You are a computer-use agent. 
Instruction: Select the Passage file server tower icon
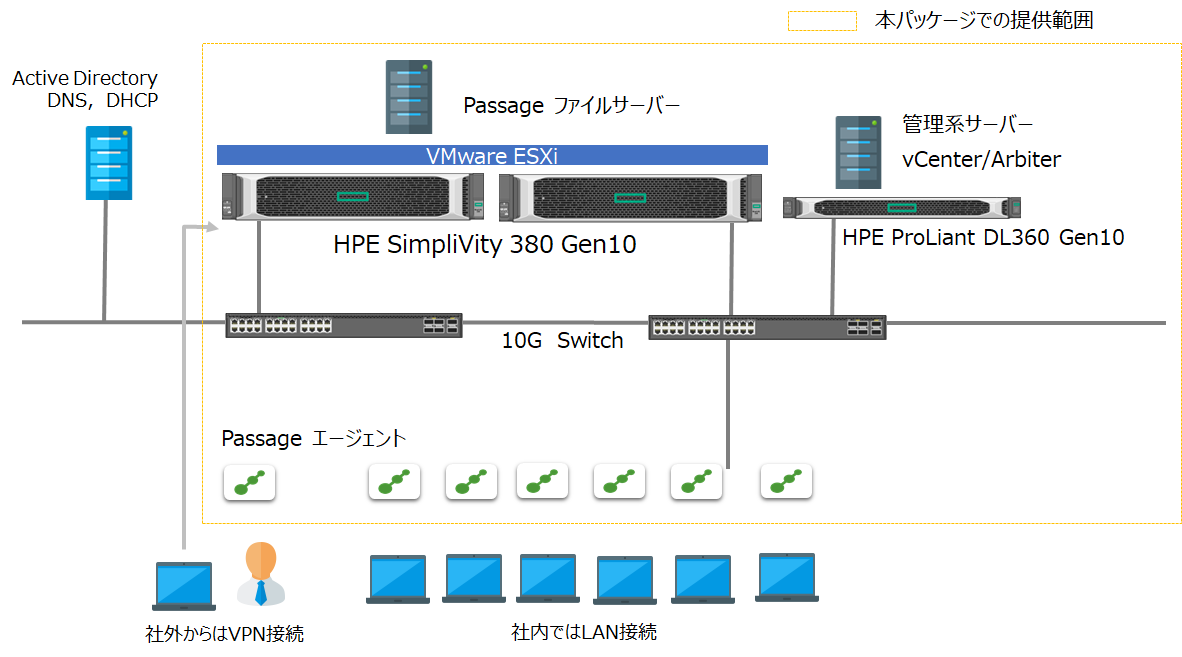(409, 97)
